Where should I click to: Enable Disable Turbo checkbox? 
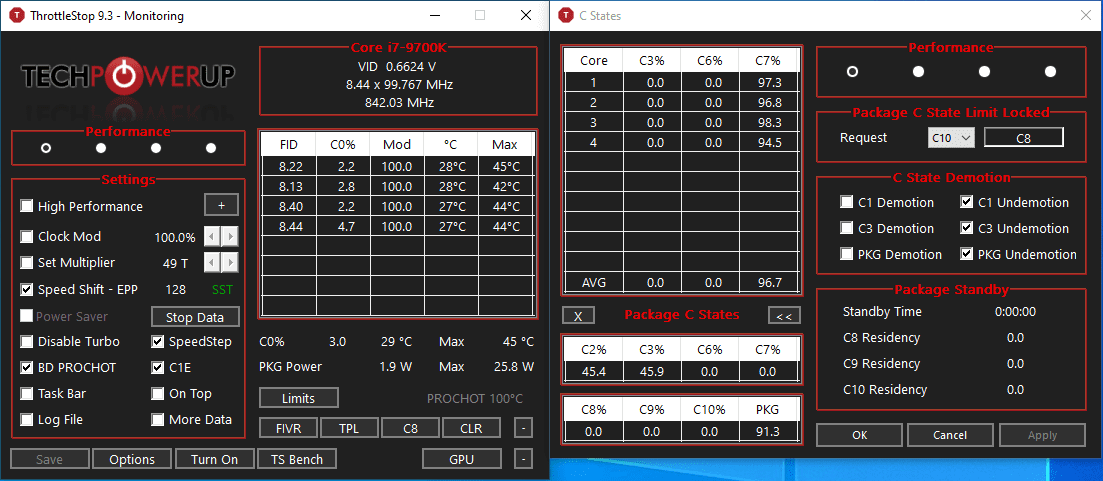click(x=27, y=341)
